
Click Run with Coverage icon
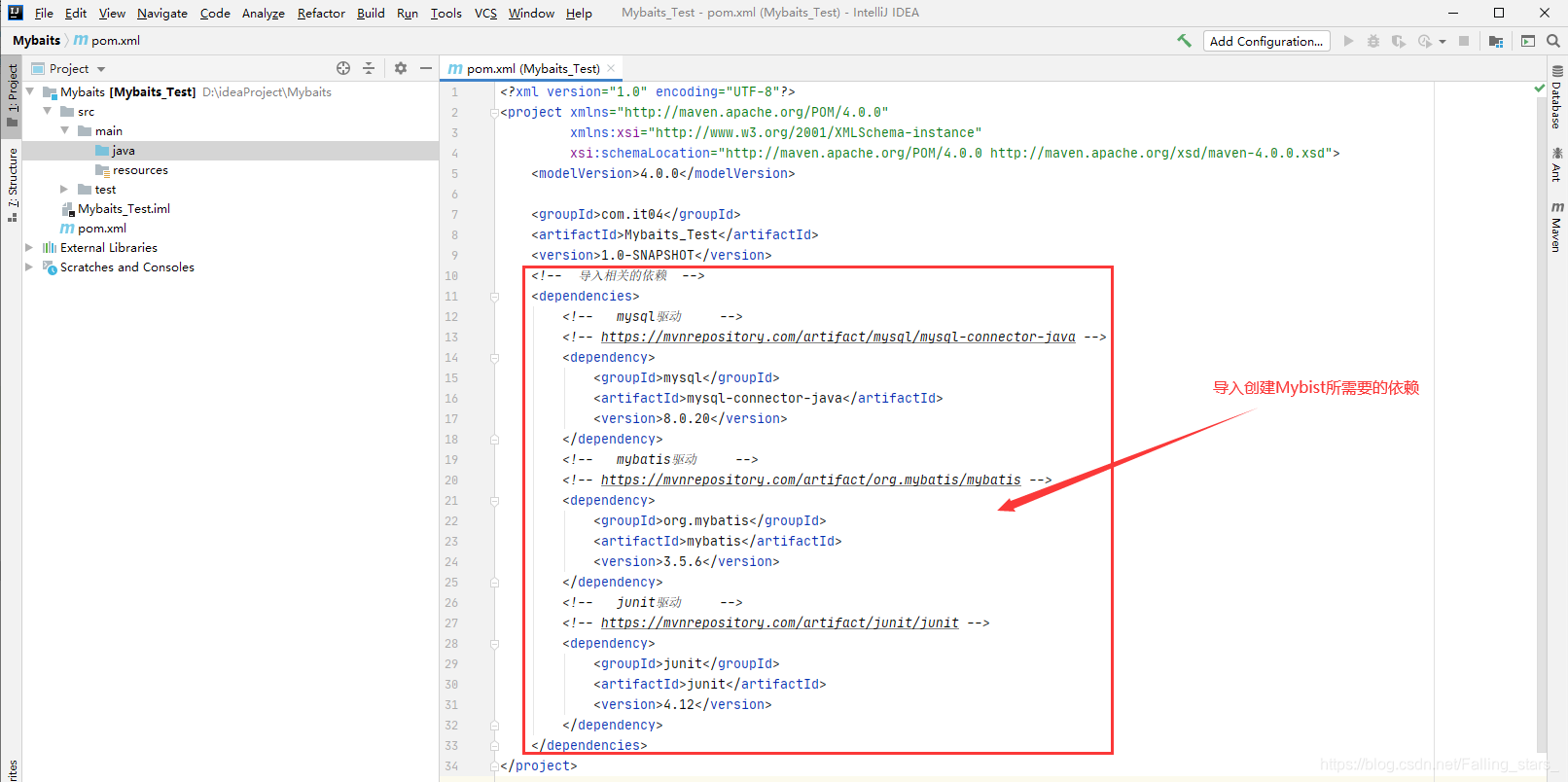[x=1398, y=41]
